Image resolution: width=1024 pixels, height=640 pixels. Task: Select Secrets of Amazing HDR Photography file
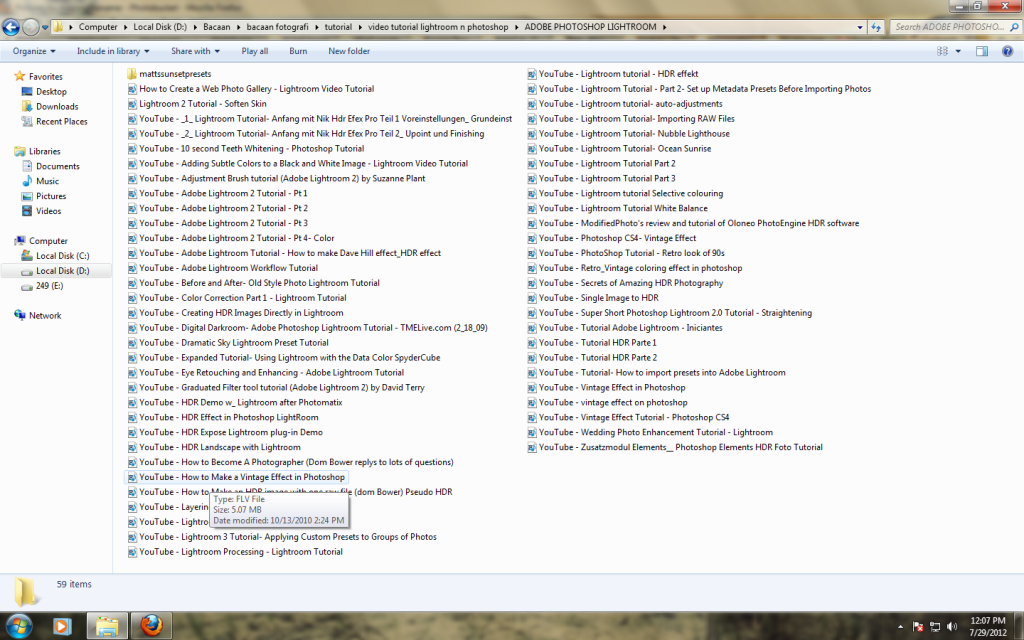click(625, 283)
